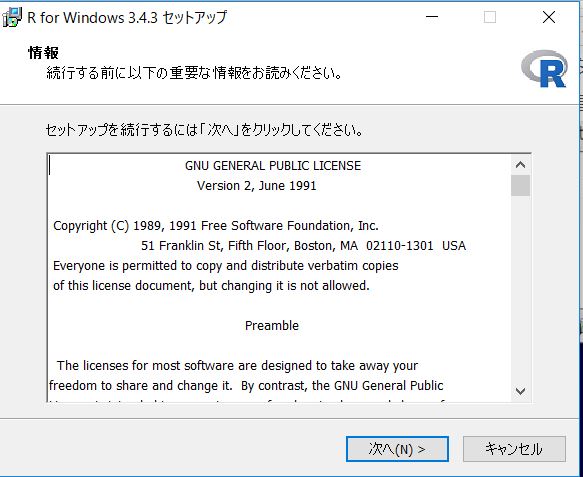The width and height of the screenshot is (583, 477).
Task: Click the installer icon in title bar
Action: (x=12, y=17)
